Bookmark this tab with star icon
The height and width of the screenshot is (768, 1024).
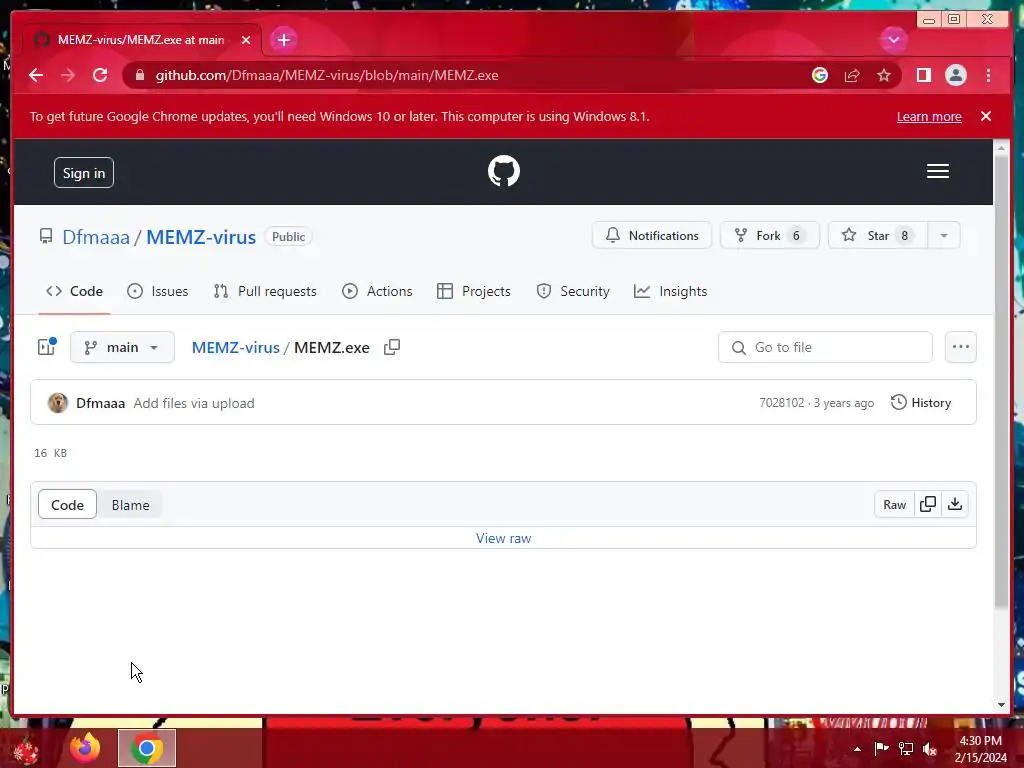click(884, 75)
